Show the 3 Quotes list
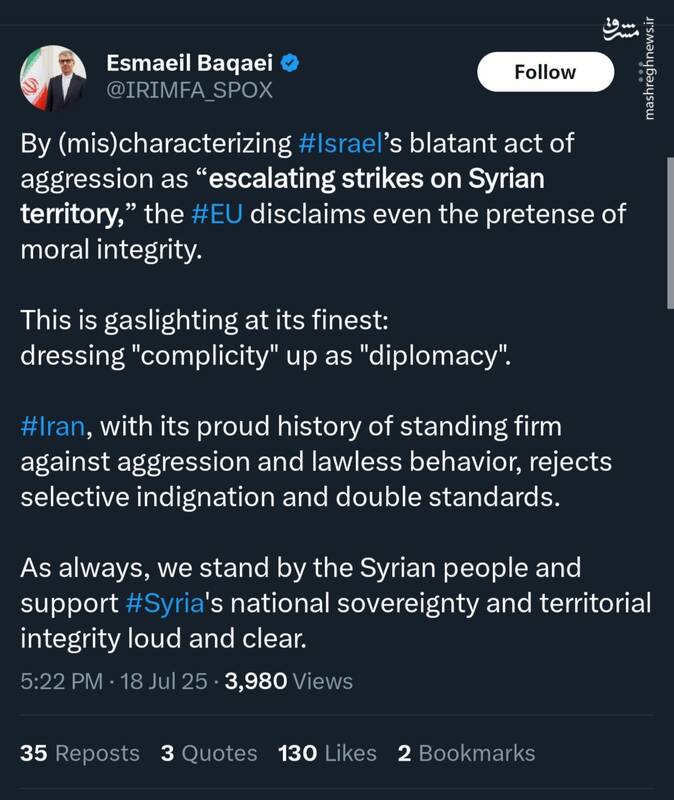The width and height of the screenshot is (674, 800). coord(209,753)
